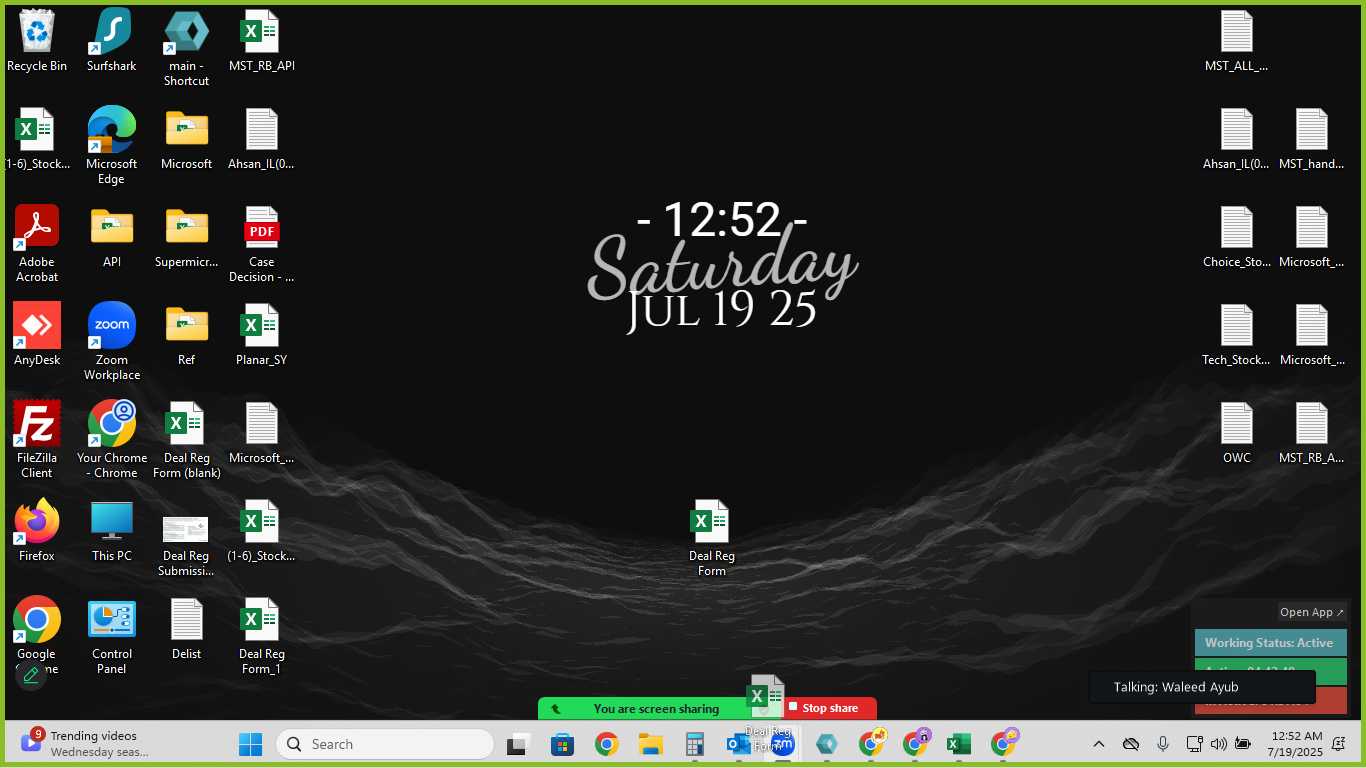
Task: Open the Calculator taskbar icon
Action: (x=695, y=744)
